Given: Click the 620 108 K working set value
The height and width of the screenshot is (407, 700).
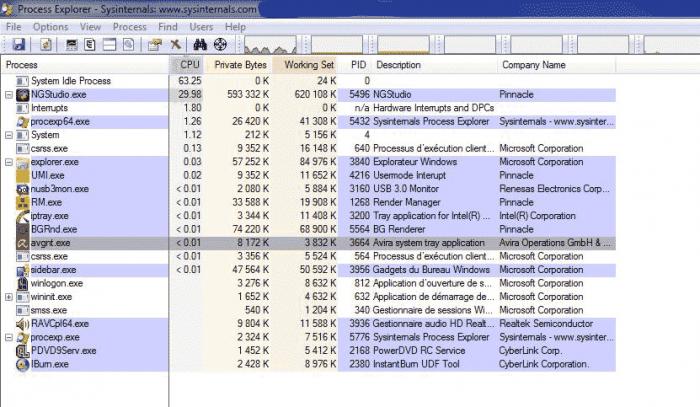Looking at the screenshot, I should (x=315, y=95).
